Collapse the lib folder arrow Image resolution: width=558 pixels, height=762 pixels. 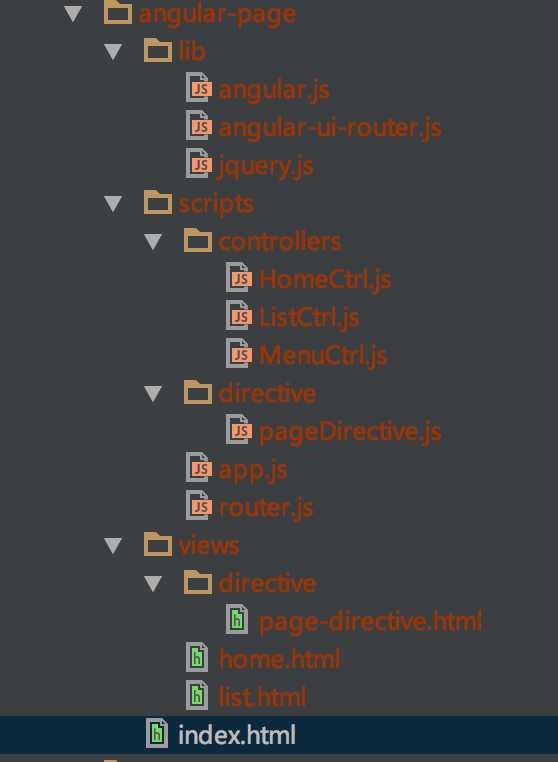pos(113,52)
